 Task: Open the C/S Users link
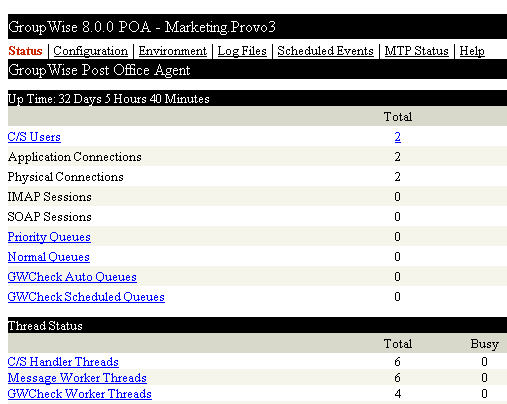(x=34, y=137)
